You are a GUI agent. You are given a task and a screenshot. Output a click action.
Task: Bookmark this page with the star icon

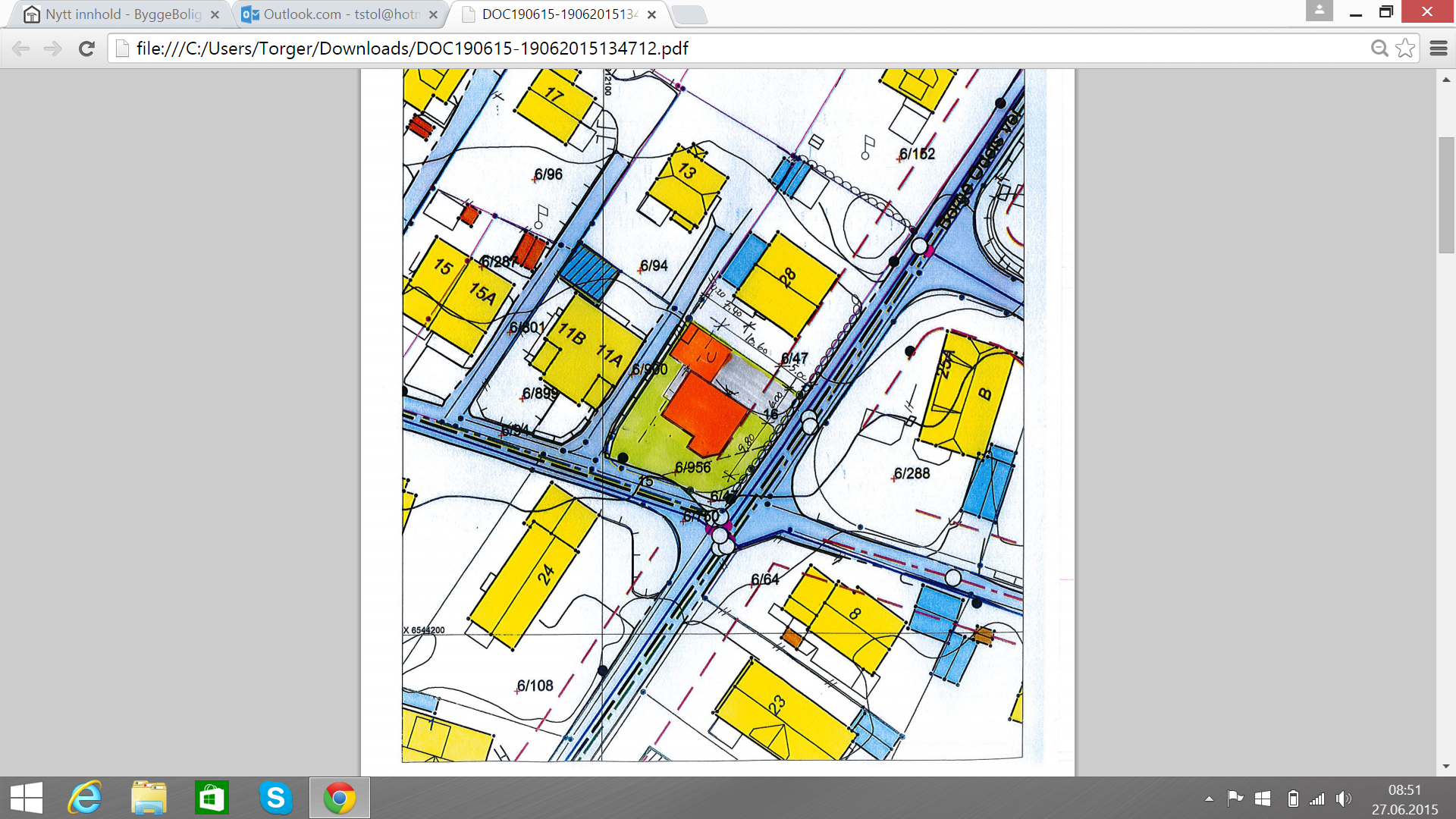pos(1405,49)
